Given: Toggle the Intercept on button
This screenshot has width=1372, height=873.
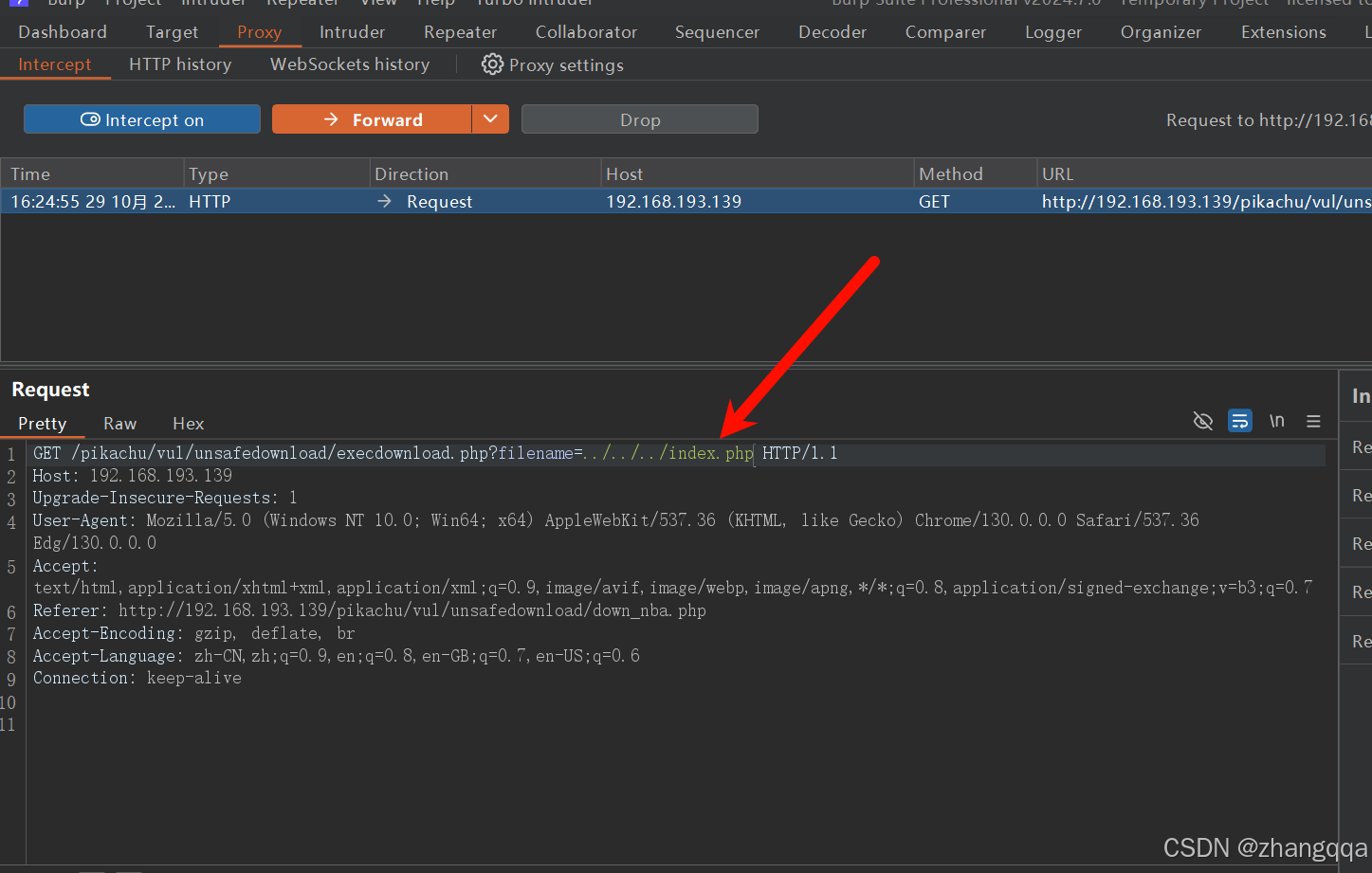Looking at the screenshot, I should 142,119.
